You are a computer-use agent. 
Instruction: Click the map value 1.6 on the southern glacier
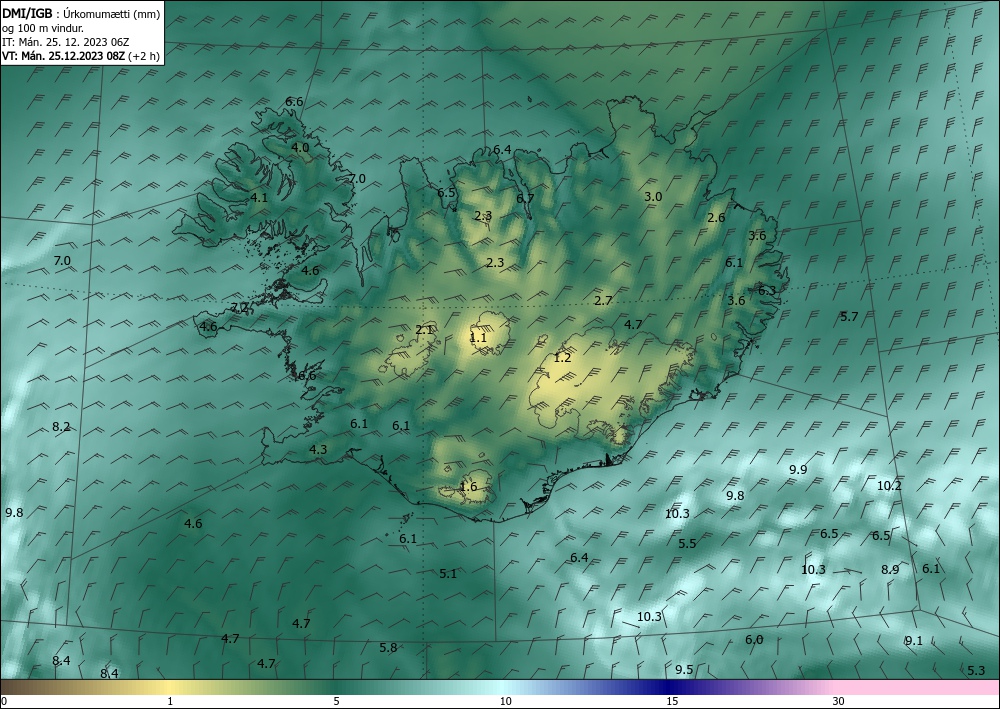coord(468,486)
